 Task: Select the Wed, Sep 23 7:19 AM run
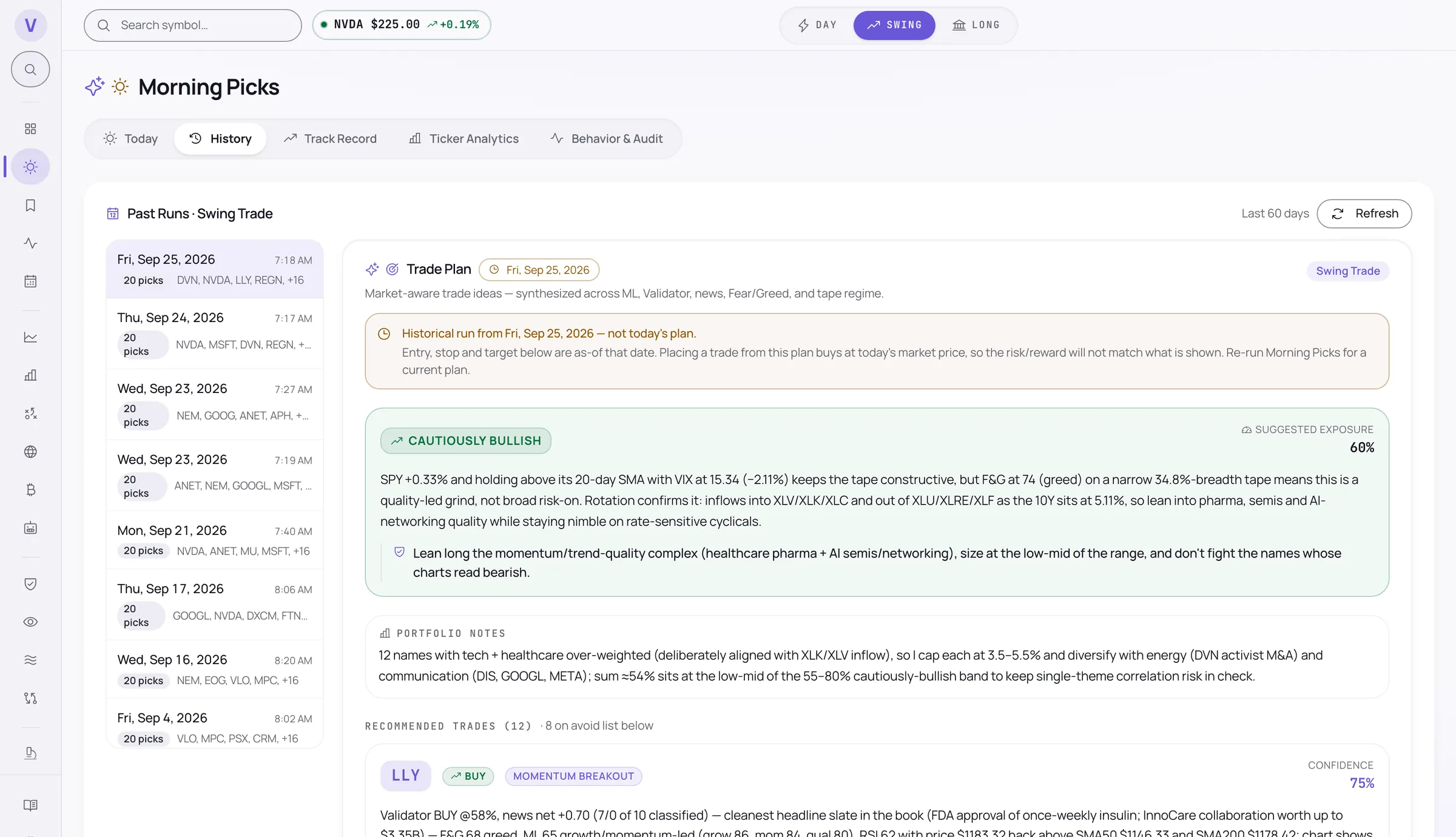coord(215,476)
